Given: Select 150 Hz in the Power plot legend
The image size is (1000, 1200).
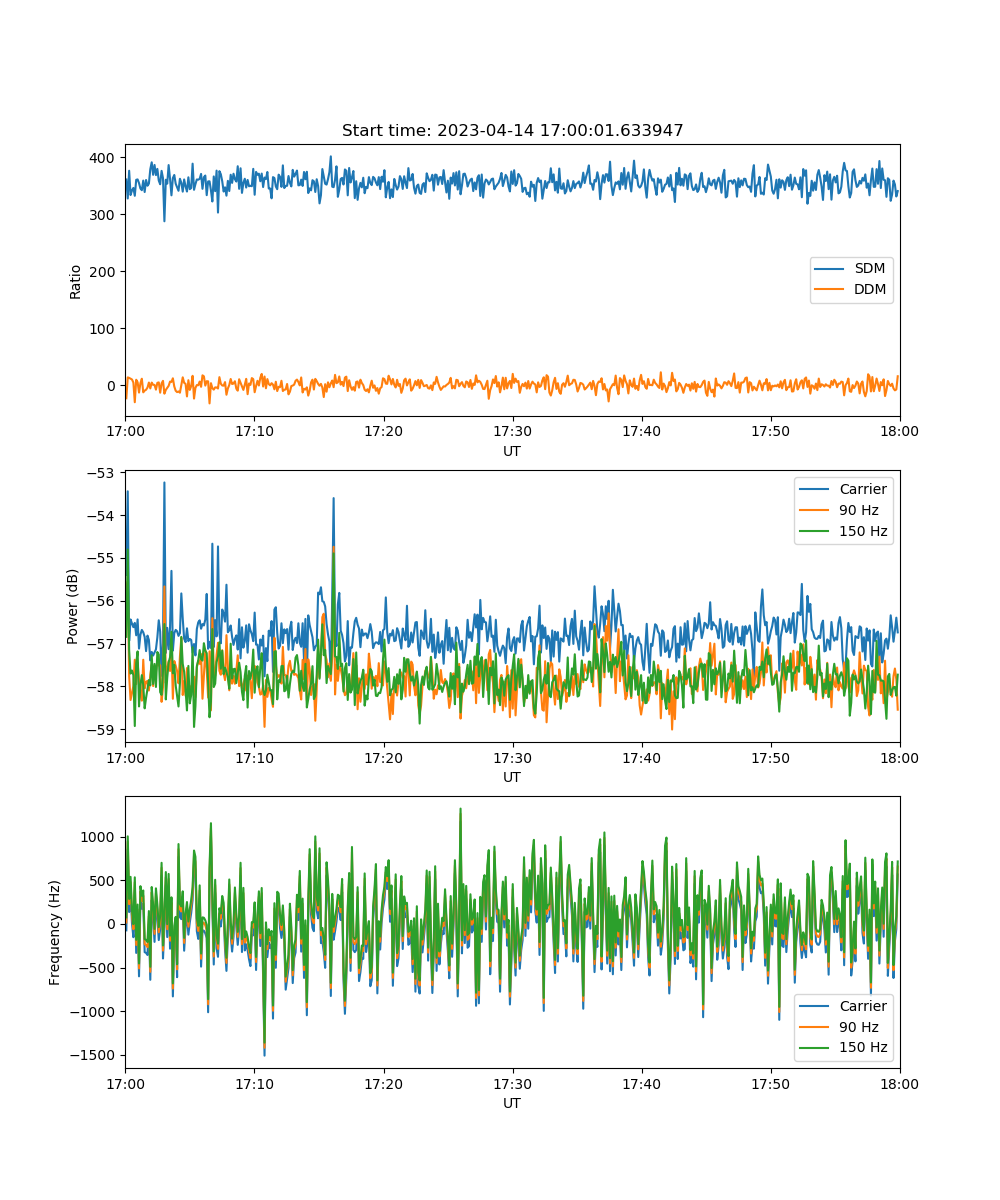Looking at the screenshot, I should point(863,531).
